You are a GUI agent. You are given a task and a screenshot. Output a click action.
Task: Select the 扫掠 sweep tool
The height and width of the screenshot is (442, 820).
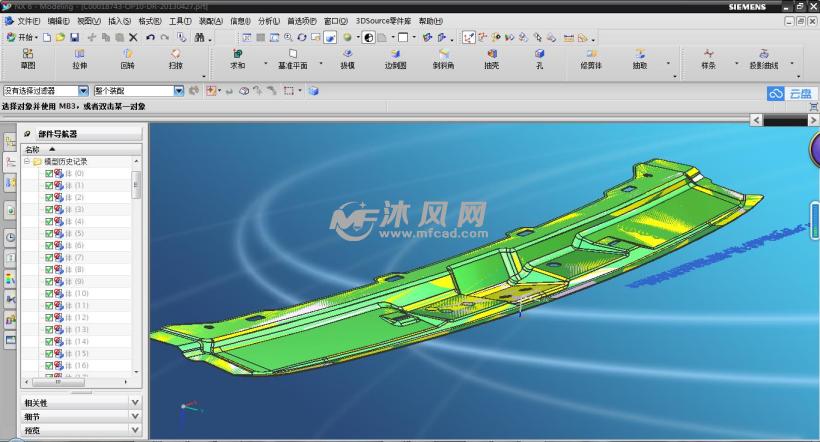[x=176, y=59]
